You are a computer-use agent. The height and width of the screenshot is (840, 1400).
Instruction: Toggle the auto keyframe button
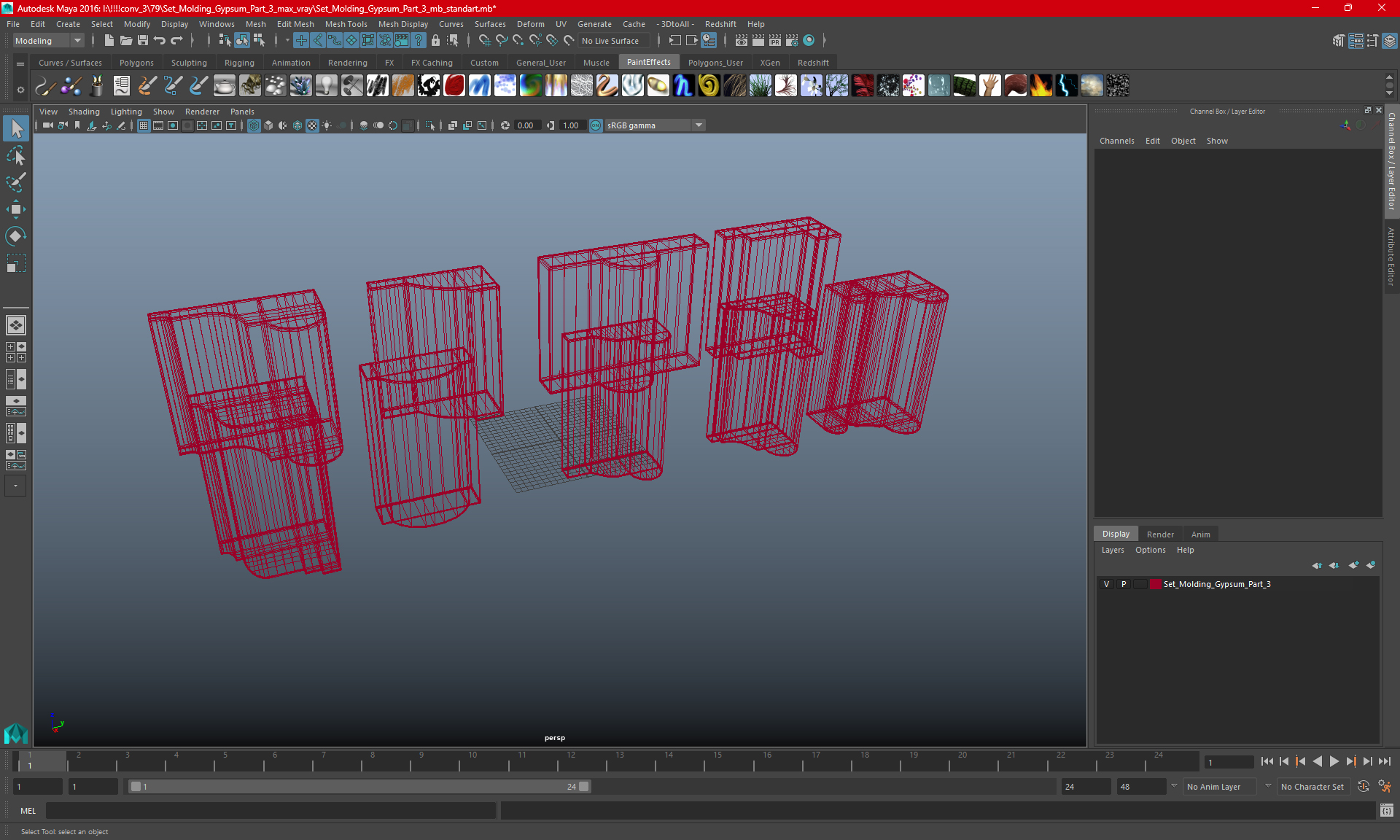coord(1363,787)
